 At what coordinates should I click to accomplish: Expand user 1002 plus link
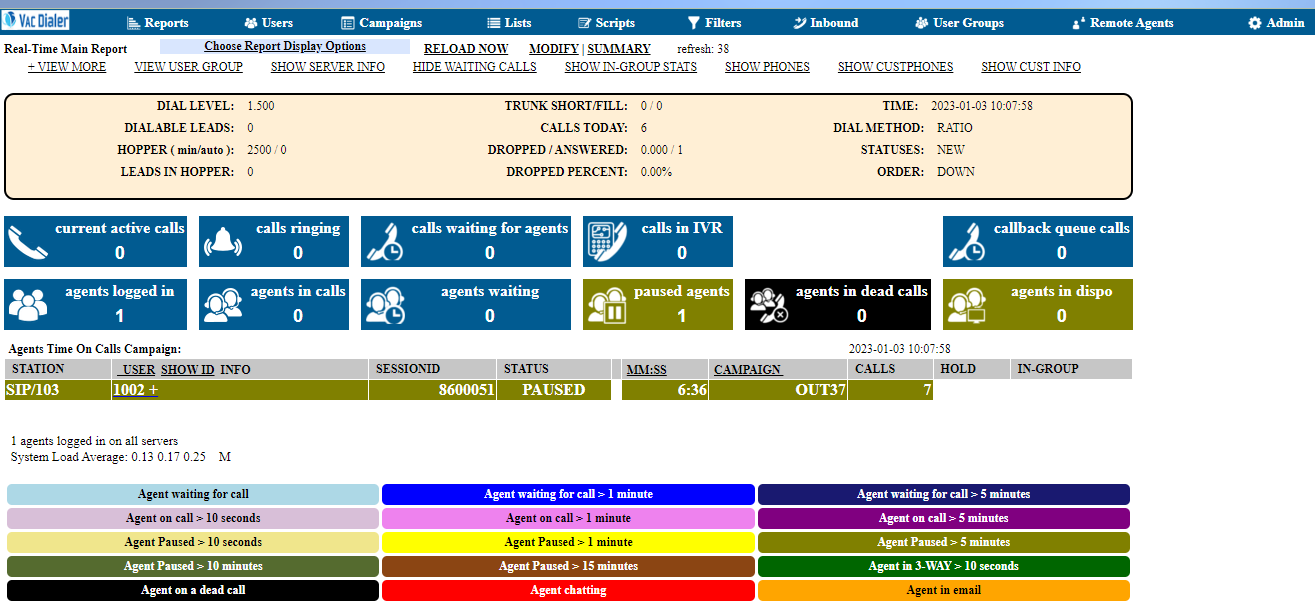(x=135, y=390)
